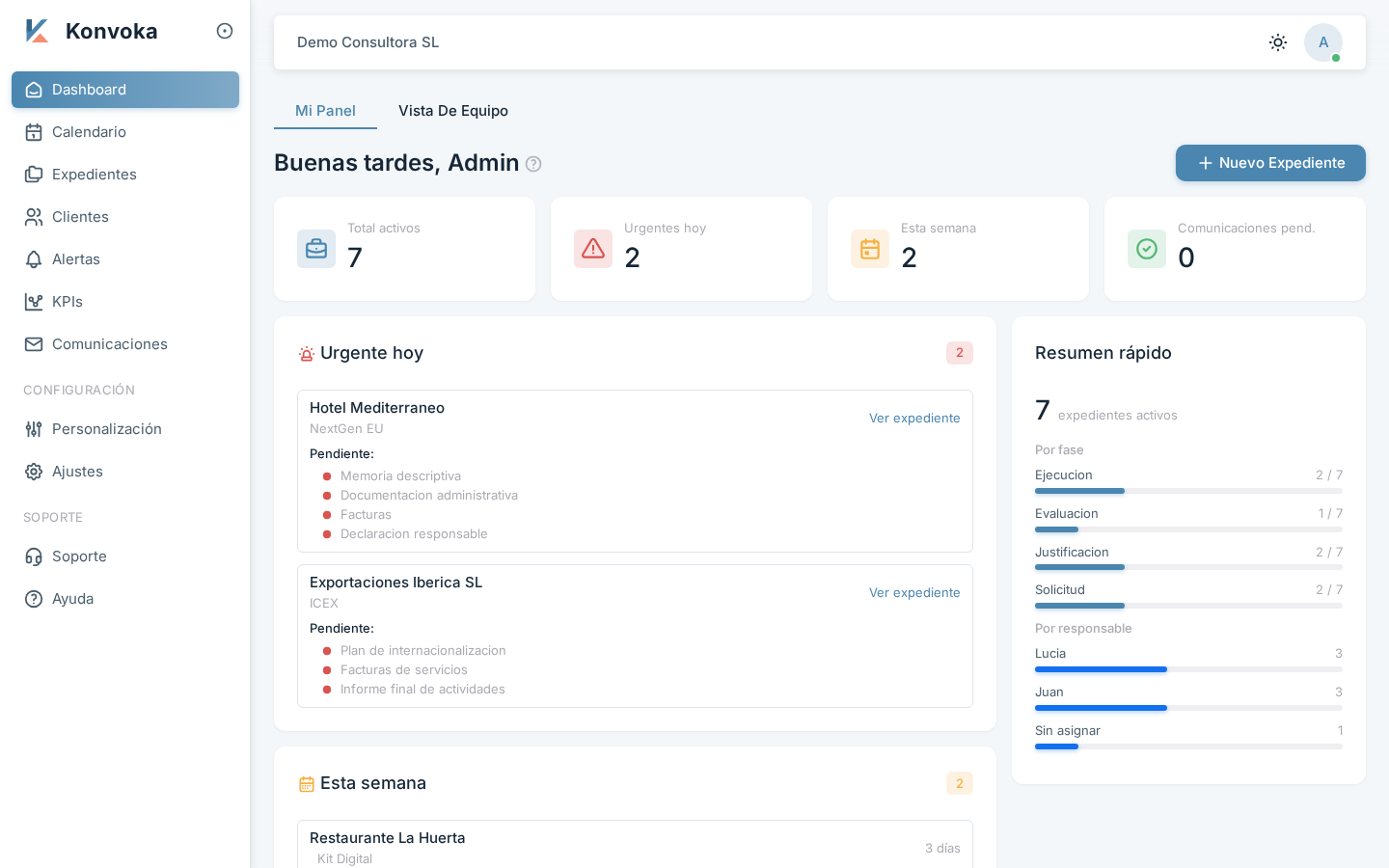Navigate to Clientes page
This screenshot has height=868, width=1389.
pos(125,217)
